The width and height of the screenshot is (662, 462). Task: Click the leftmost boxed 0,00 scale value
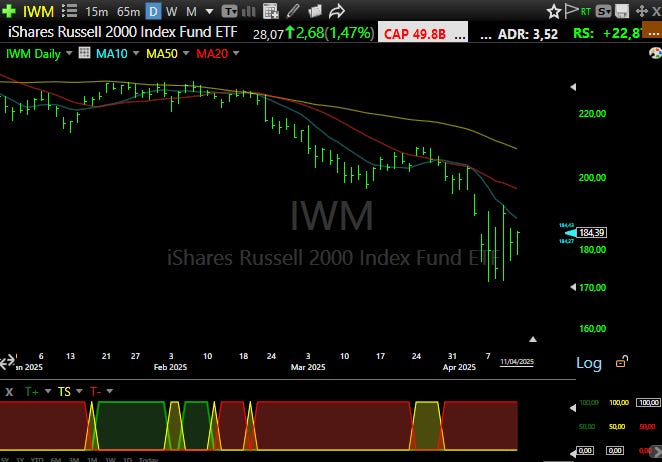[x=585, y=451]
